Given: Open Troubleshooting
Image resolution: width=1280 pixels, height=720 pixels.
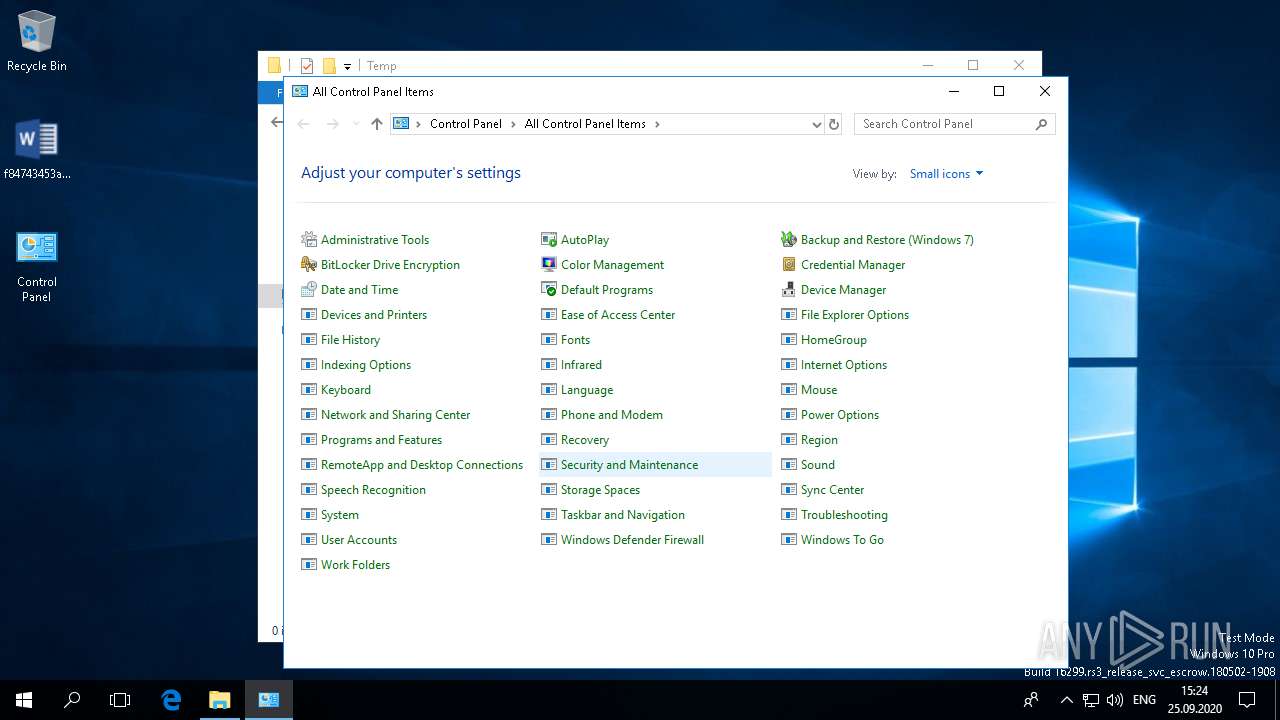Looking at the screenshot, I should click(x=844, y=515).
